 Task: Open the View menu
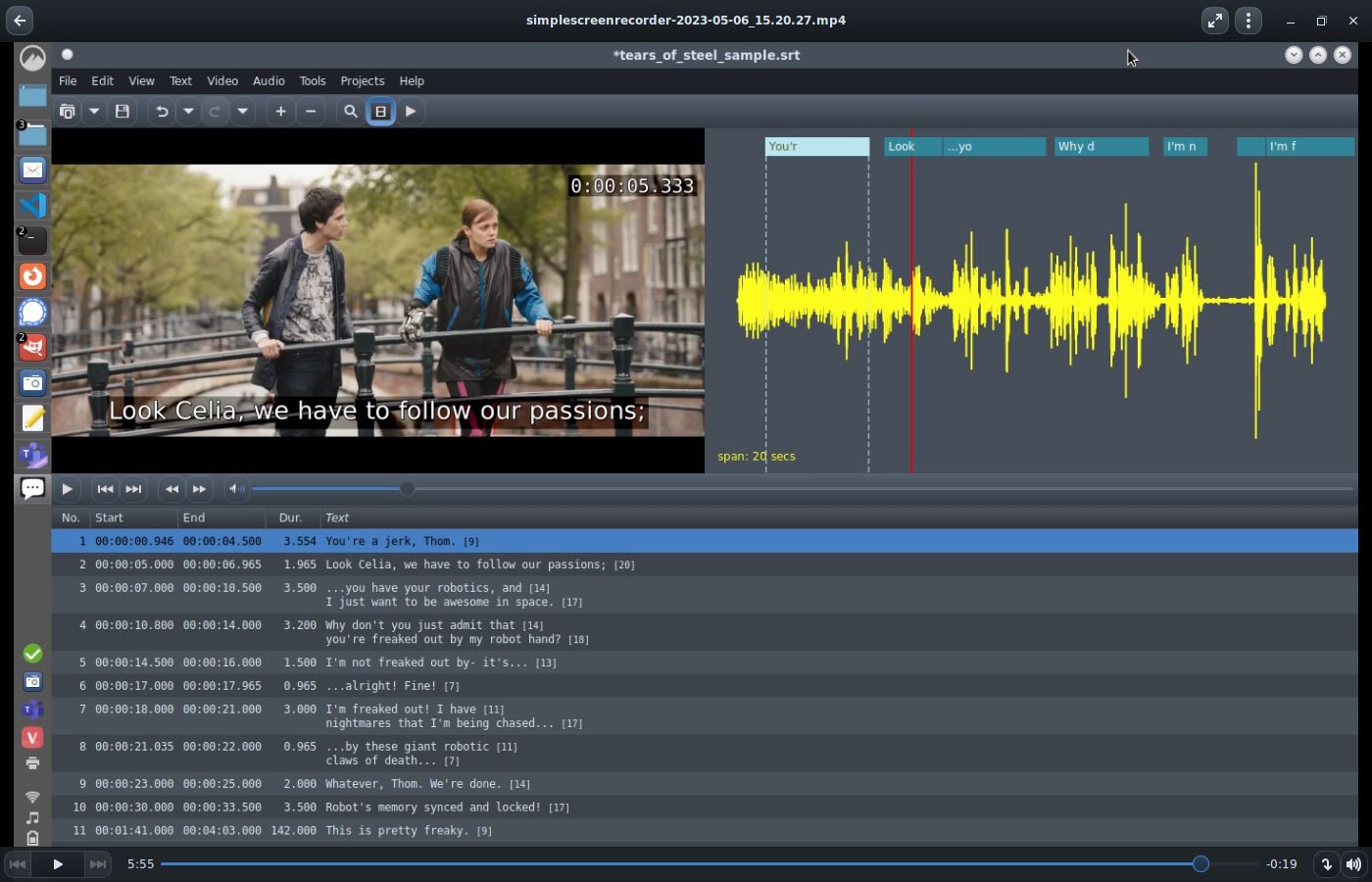[x=142, y=81]
